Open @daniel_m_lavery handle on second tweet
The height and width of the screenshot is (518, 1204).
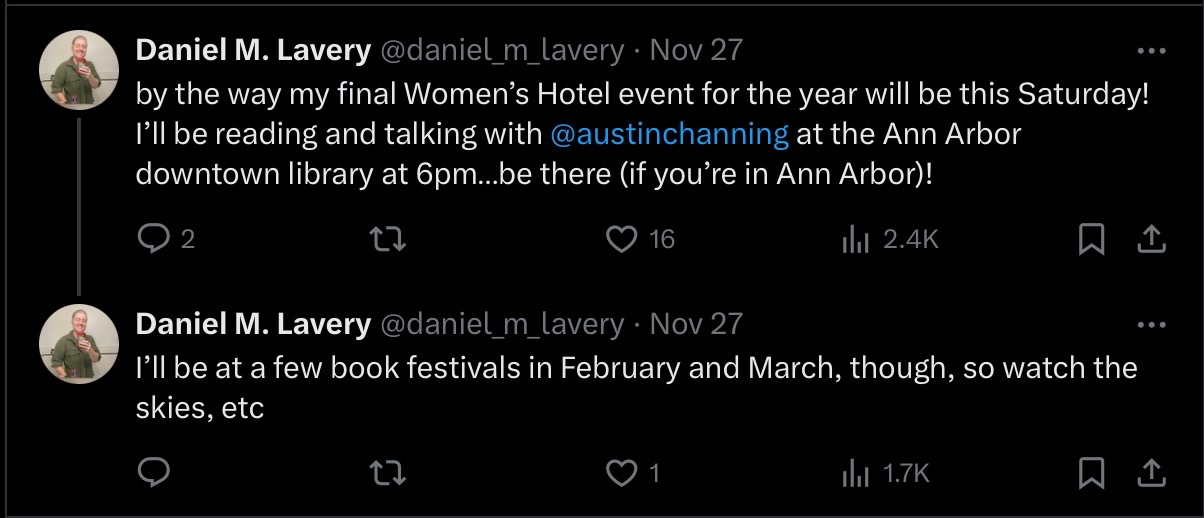pos(502,324)
